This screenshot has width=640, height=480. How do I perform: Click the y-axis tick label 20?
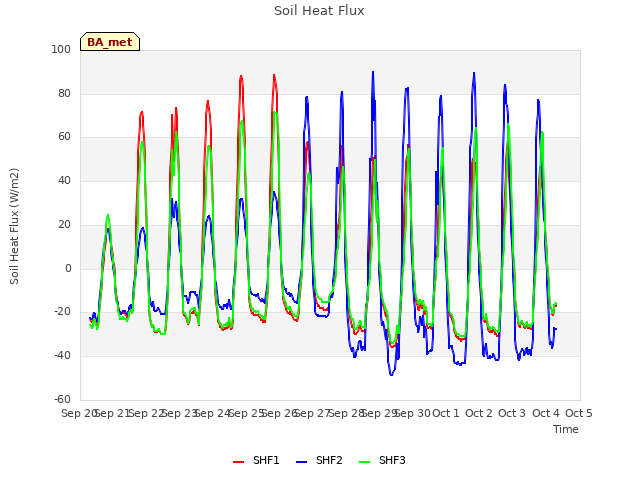pyautogui.click(x=64, y=224)
